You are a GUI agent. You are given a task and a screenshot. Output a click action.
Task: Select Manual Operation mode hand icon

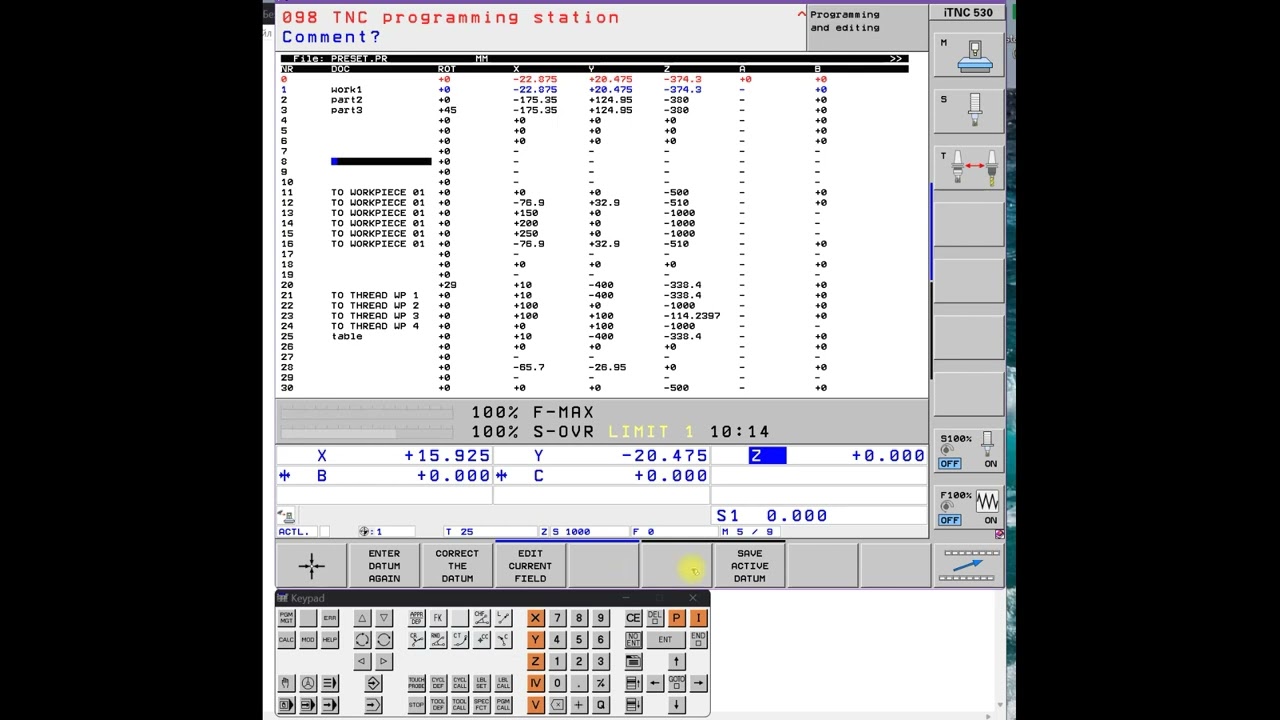point(286,683)
